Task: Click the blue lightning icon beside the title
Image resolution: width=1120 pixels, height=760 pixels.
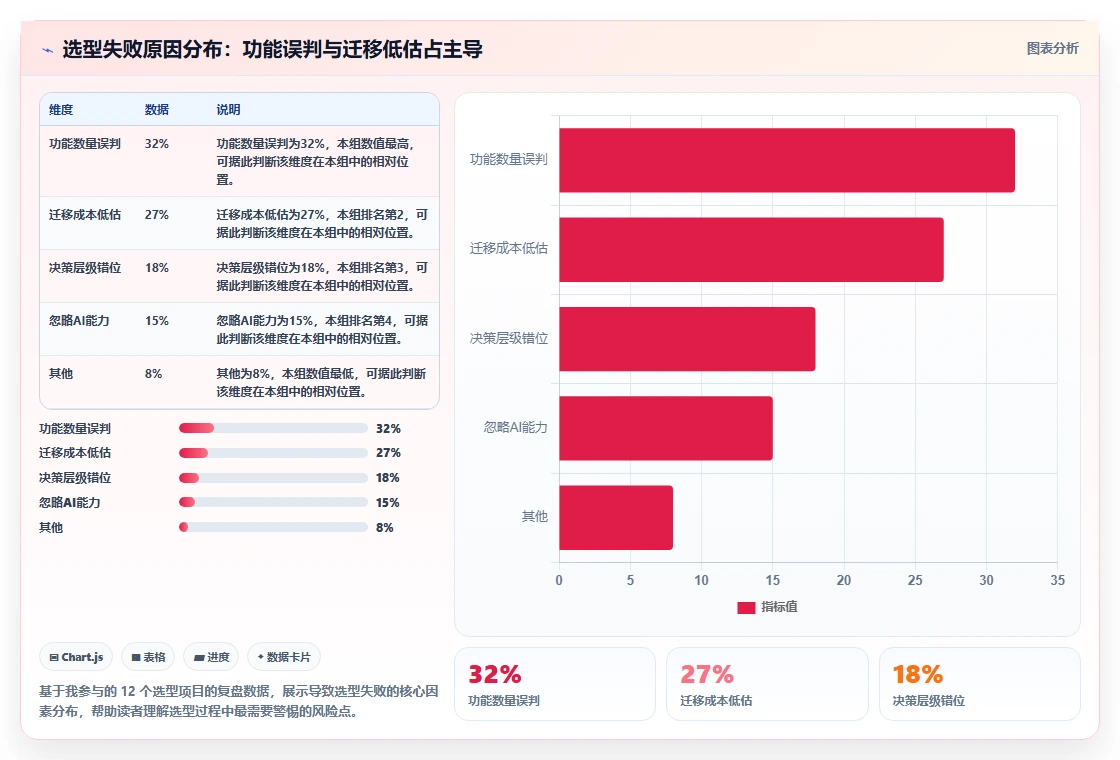Action: coord(47,50)
